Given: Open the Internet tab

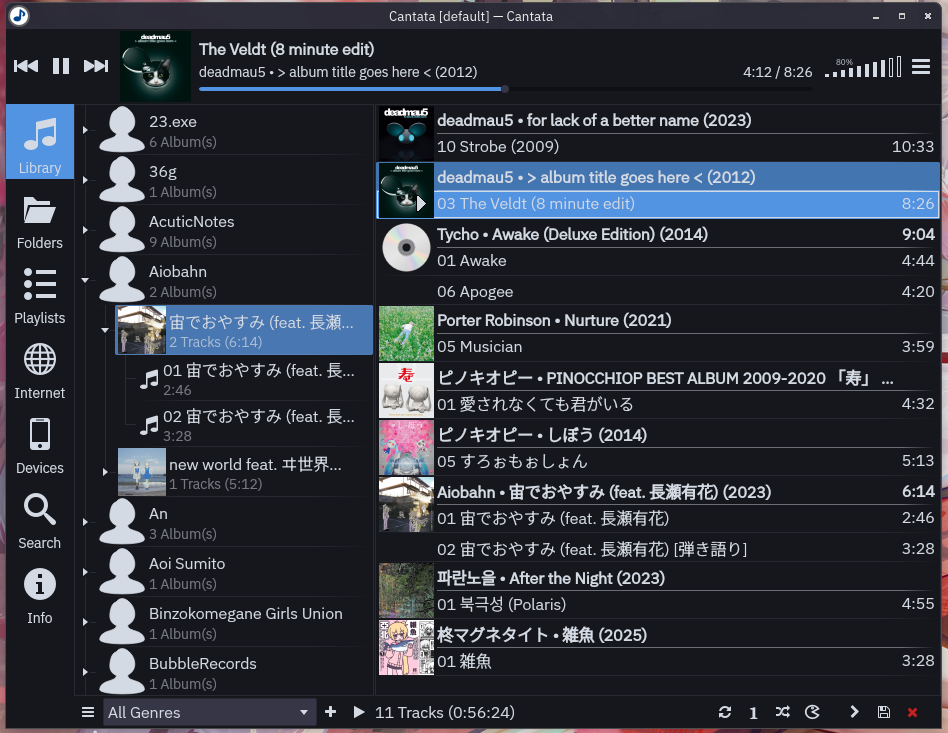Looking at the screenshot, I should click(40, 372).
